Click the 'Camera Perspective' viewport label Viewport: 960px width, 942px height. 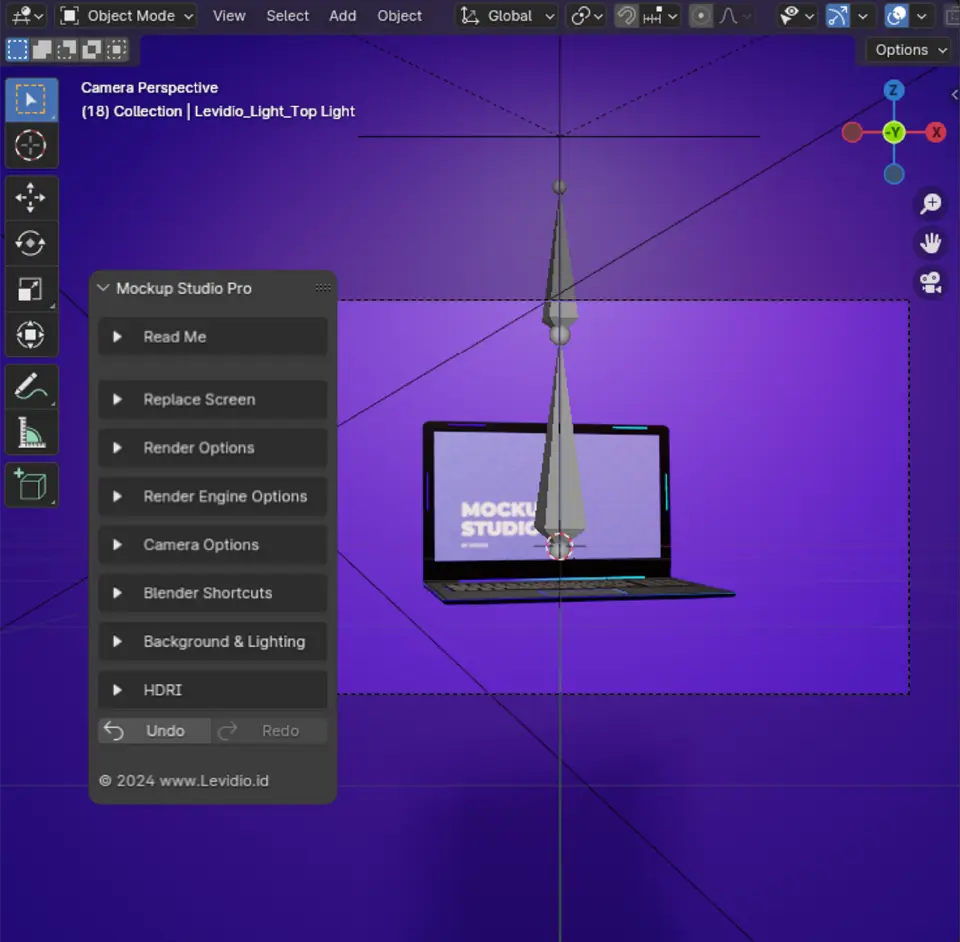[x=149, y=88]
